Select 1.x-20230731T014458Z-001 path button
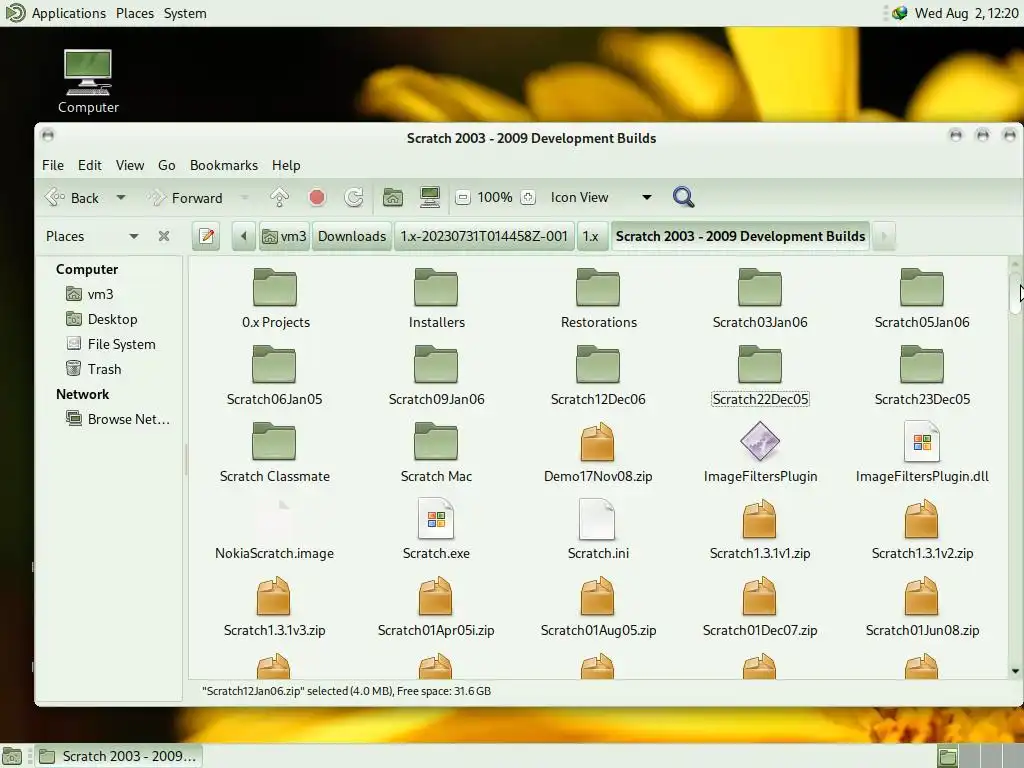The image size is (1024, 768). pos(484,236)
